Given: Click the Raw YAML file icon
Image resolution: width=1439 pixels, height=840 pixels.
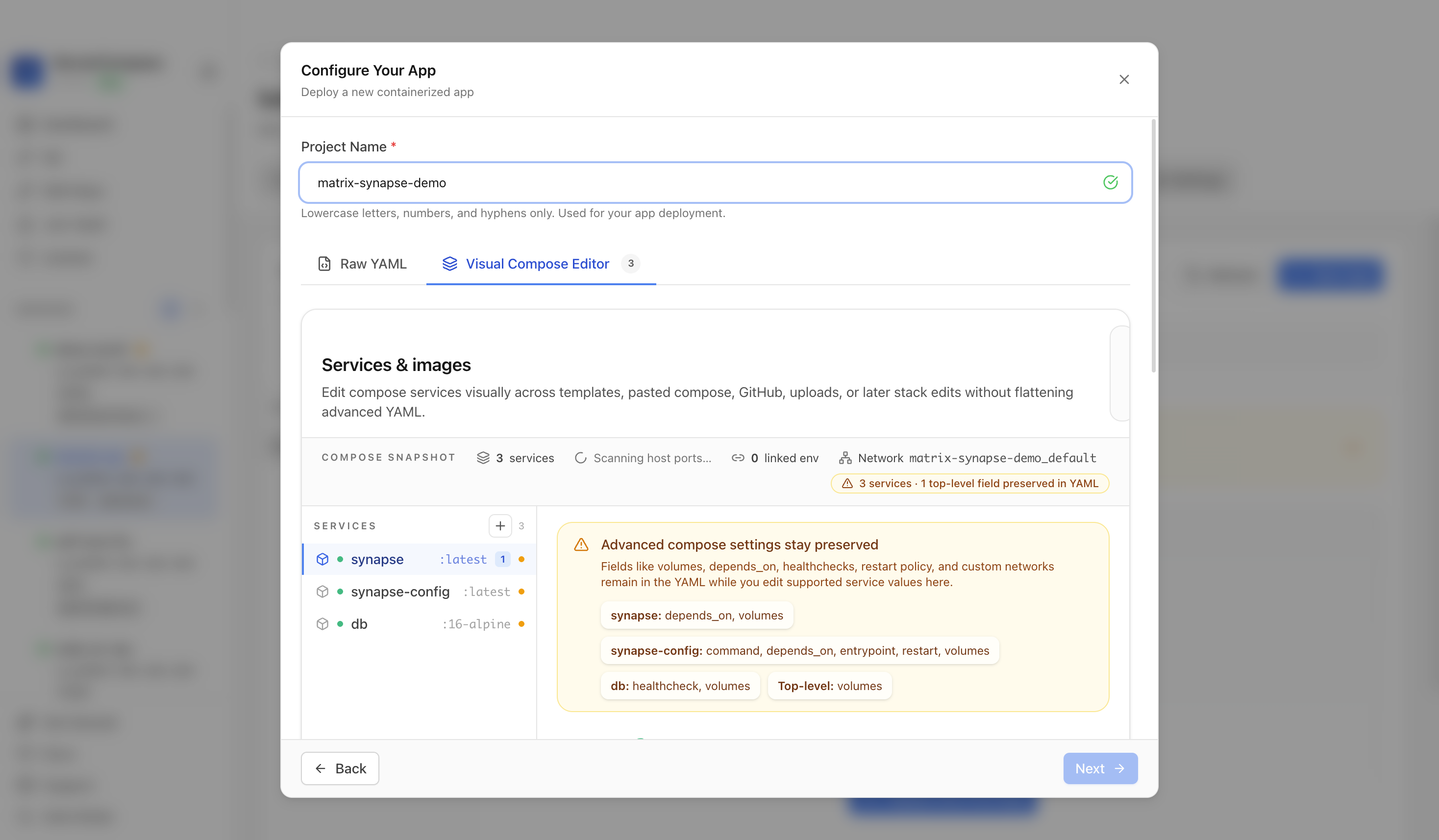Looking at the screenshot, I should 324,264.
